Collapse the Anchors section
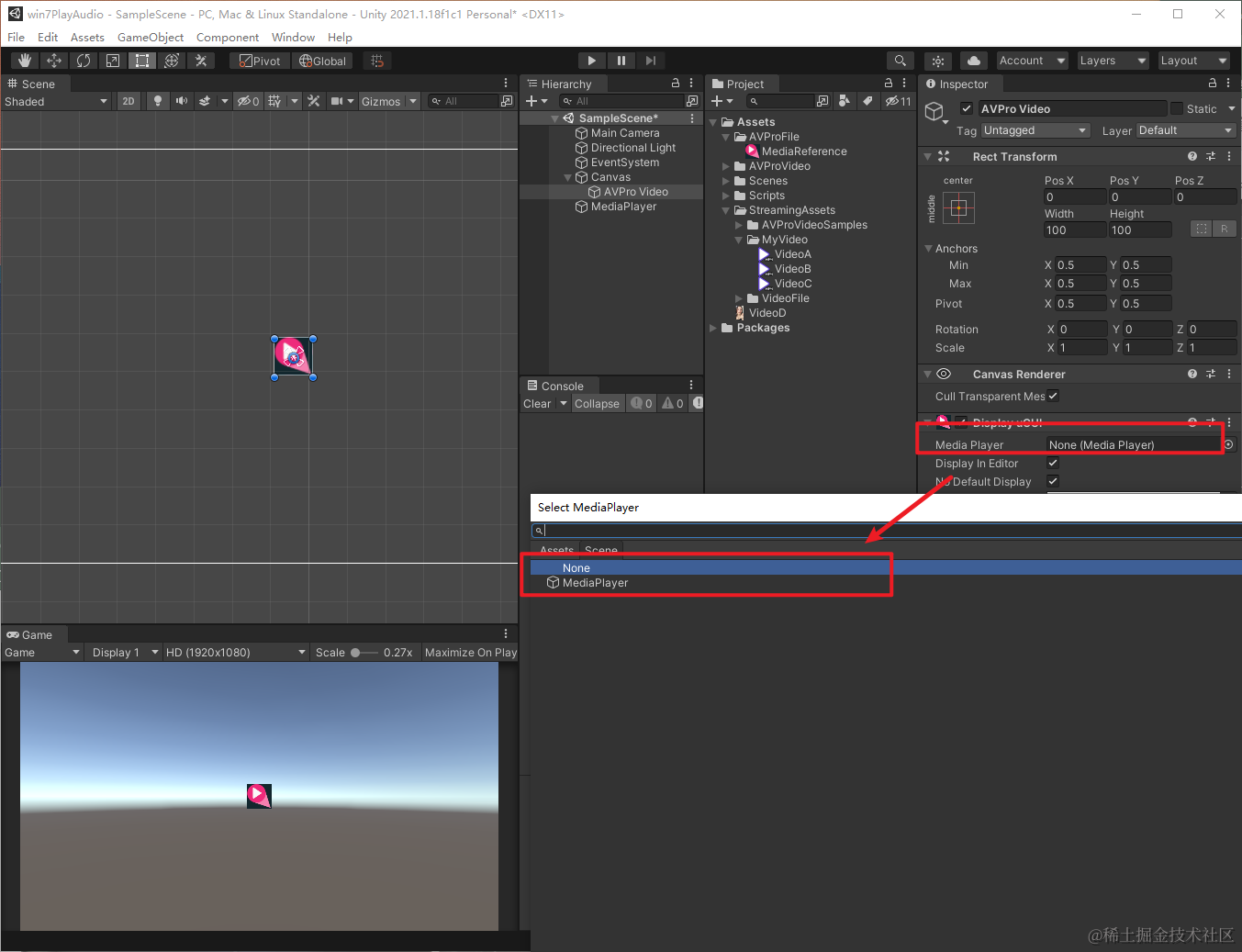The width and height of the screenshot is (1242, 952). point(928,249)
